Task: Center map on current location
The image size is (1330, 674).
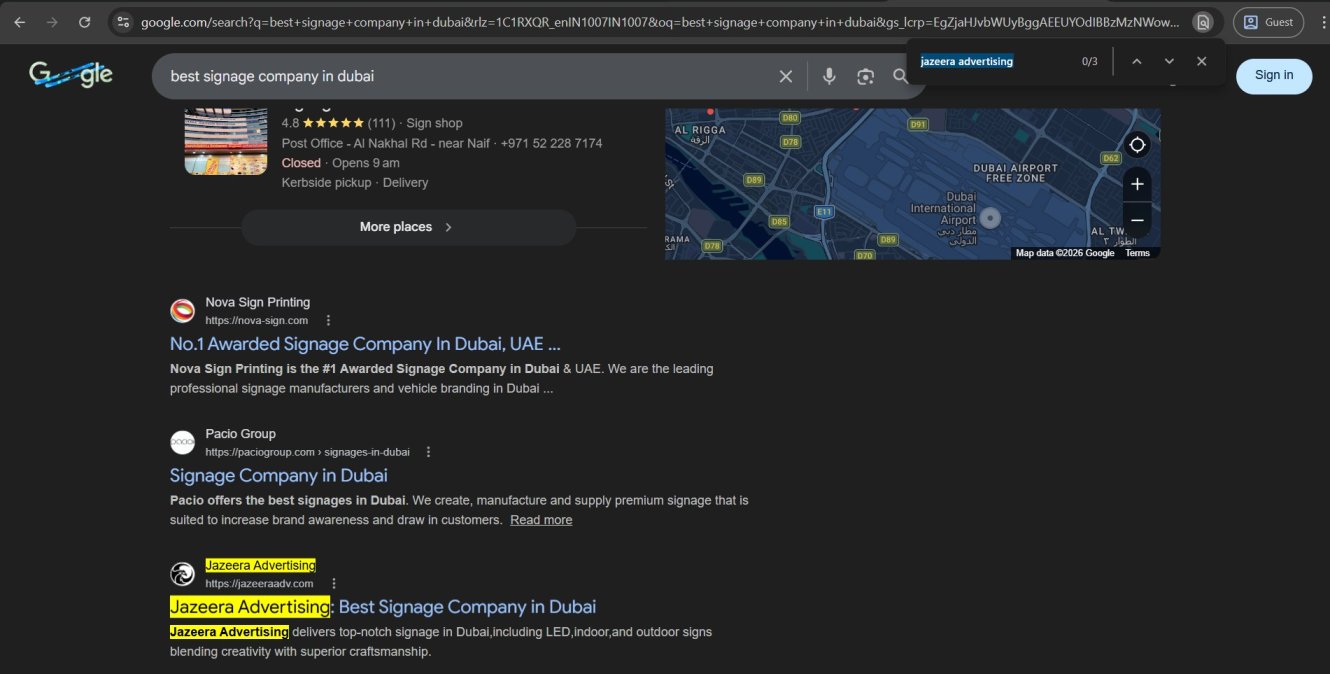Action: [x=1137, y=145]
